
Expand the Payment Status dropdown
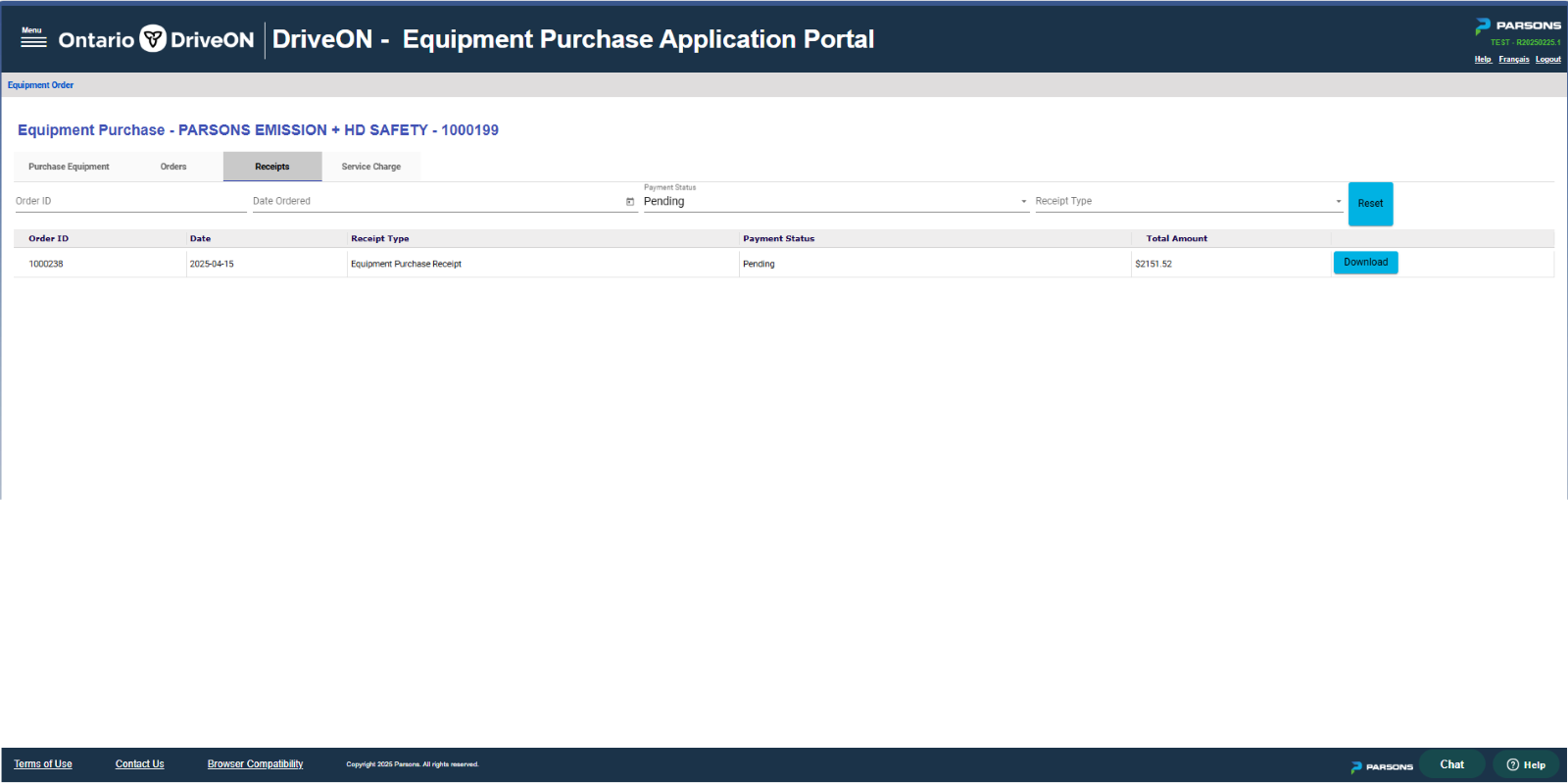pos(836,201)
